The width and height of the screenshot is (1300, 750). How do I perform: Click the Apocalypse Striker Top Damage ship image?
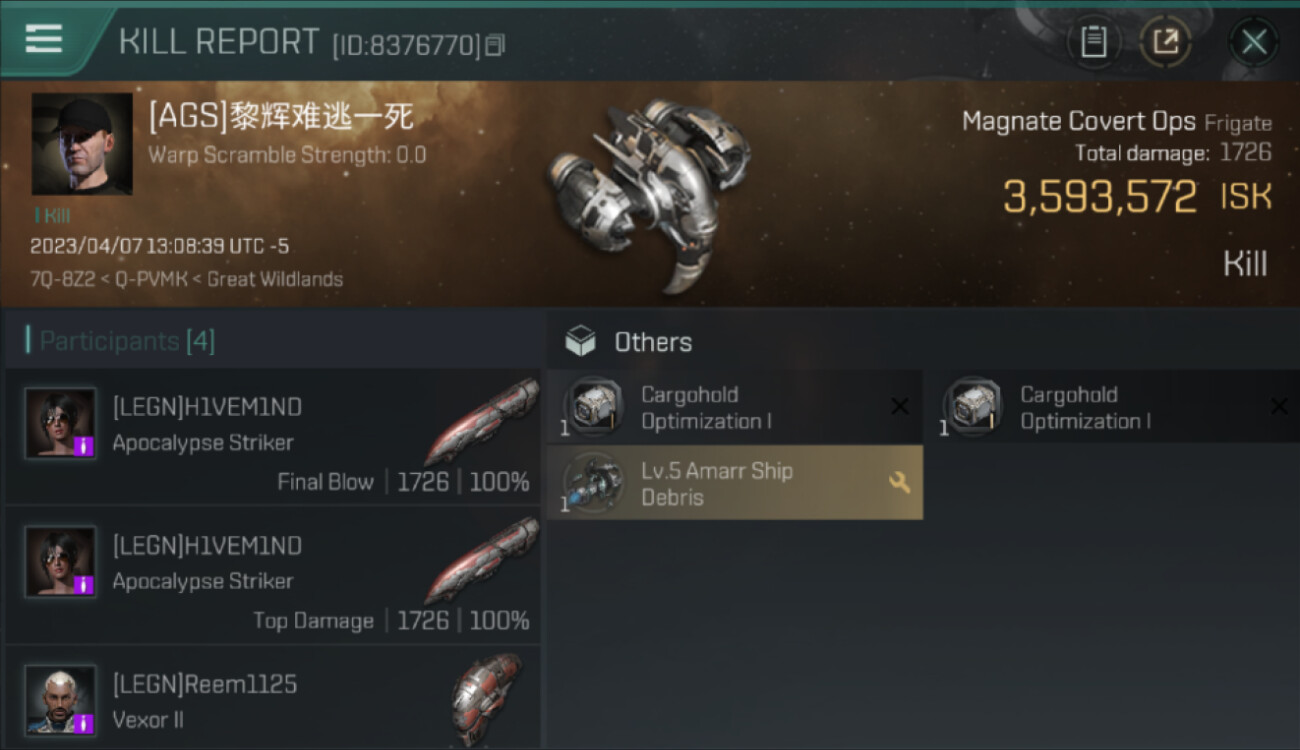(x=481, y=560)
